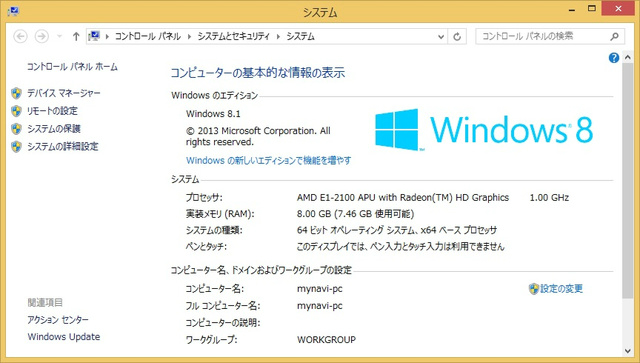The width and height of the screenshot is (640, 363).
Task: Minimize the システム window
Action: (572, 9)
